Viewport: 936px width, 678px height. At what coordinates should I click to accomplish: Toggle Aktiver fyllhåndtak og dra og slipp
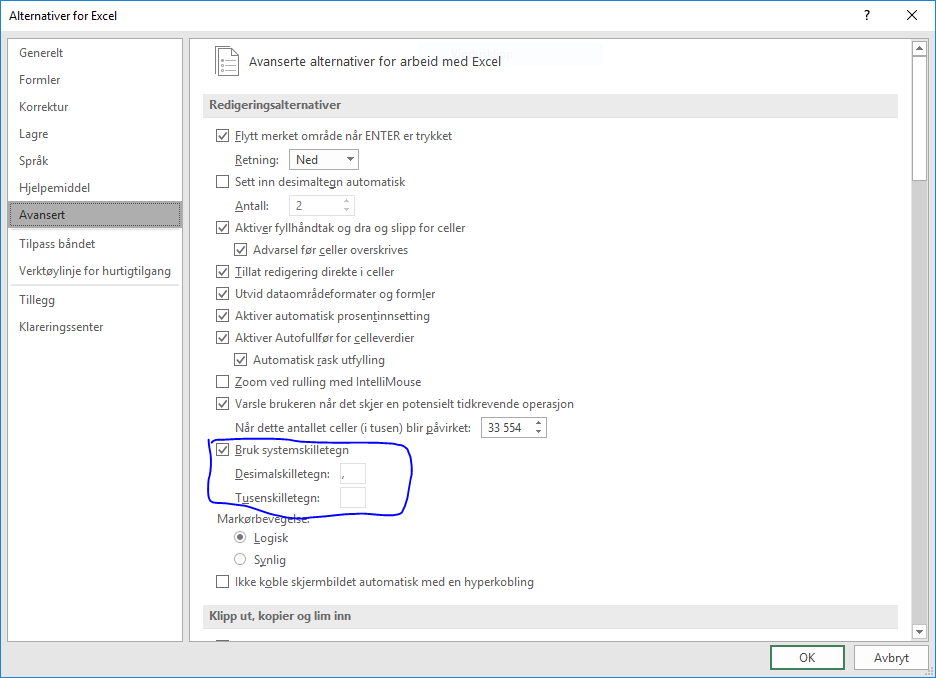click(222, 227)
